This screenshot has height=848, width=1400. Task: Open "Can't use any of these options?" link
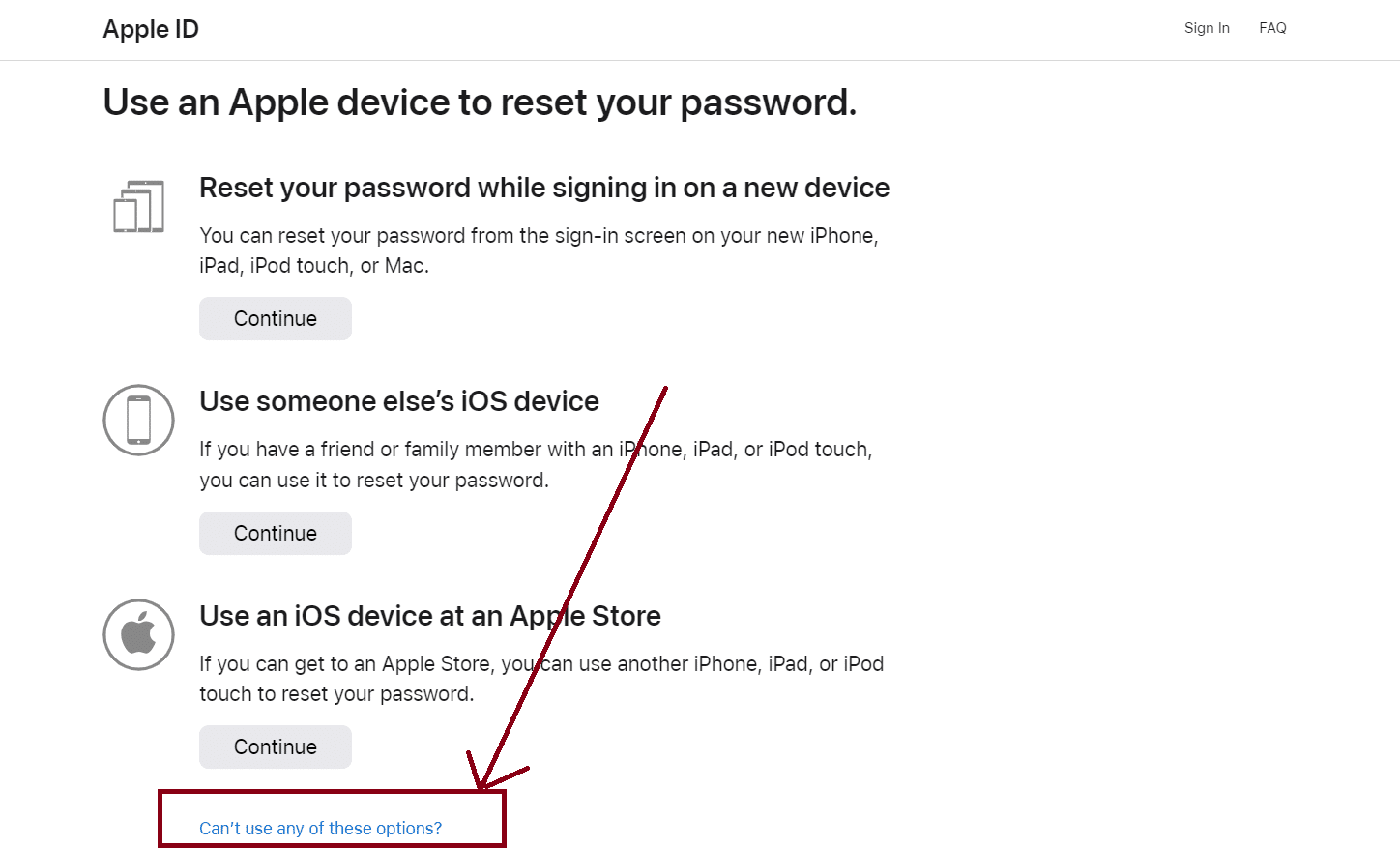[x=320, y=829]
